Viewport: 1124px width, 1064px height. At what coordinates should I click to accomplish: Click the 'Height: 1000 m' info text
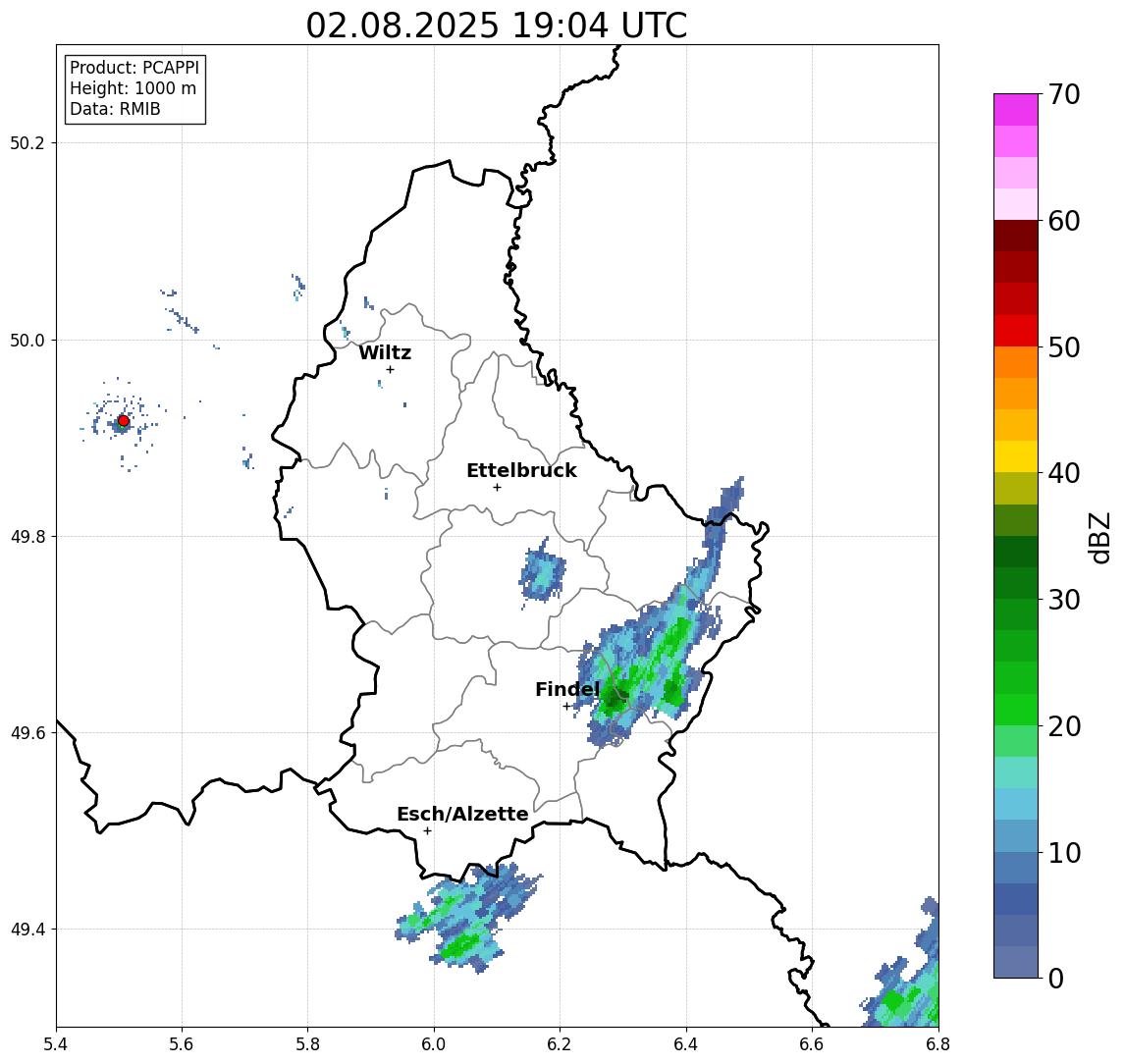tap(133, 88)
